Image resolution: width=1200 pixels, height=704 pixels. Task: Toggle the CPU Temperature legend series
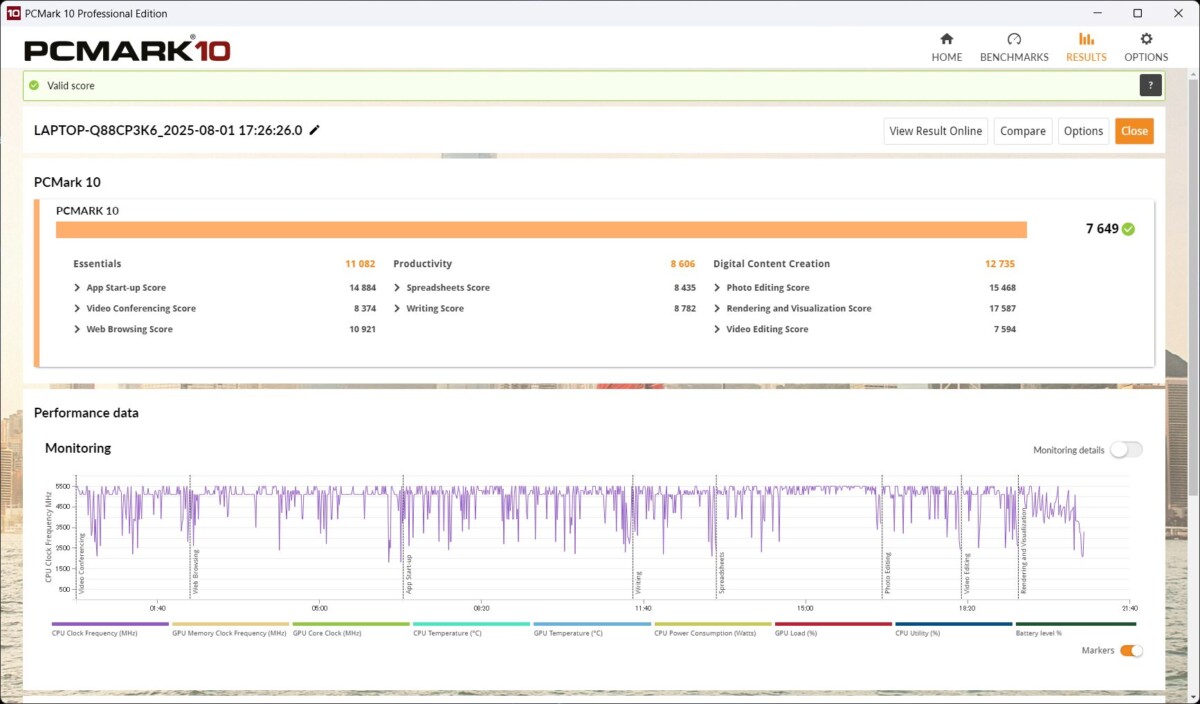471,629
